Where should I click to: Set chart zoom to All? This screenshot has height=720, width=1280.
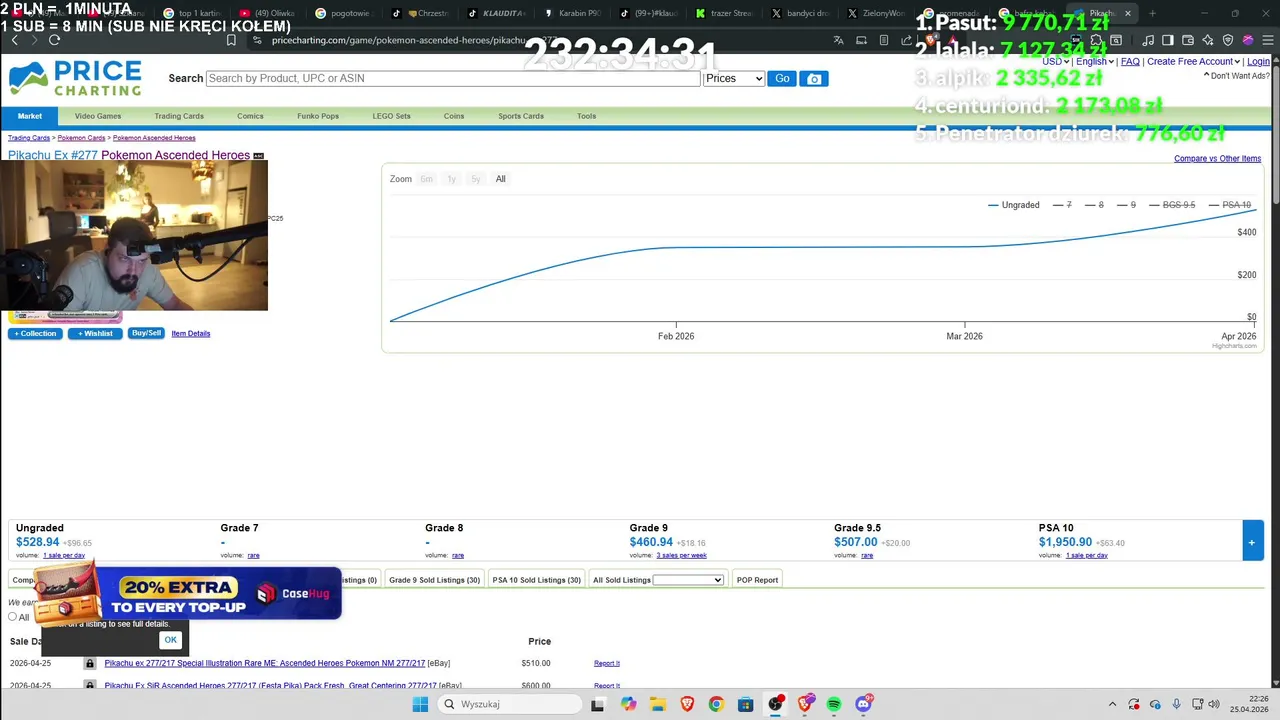pos(501,179)
